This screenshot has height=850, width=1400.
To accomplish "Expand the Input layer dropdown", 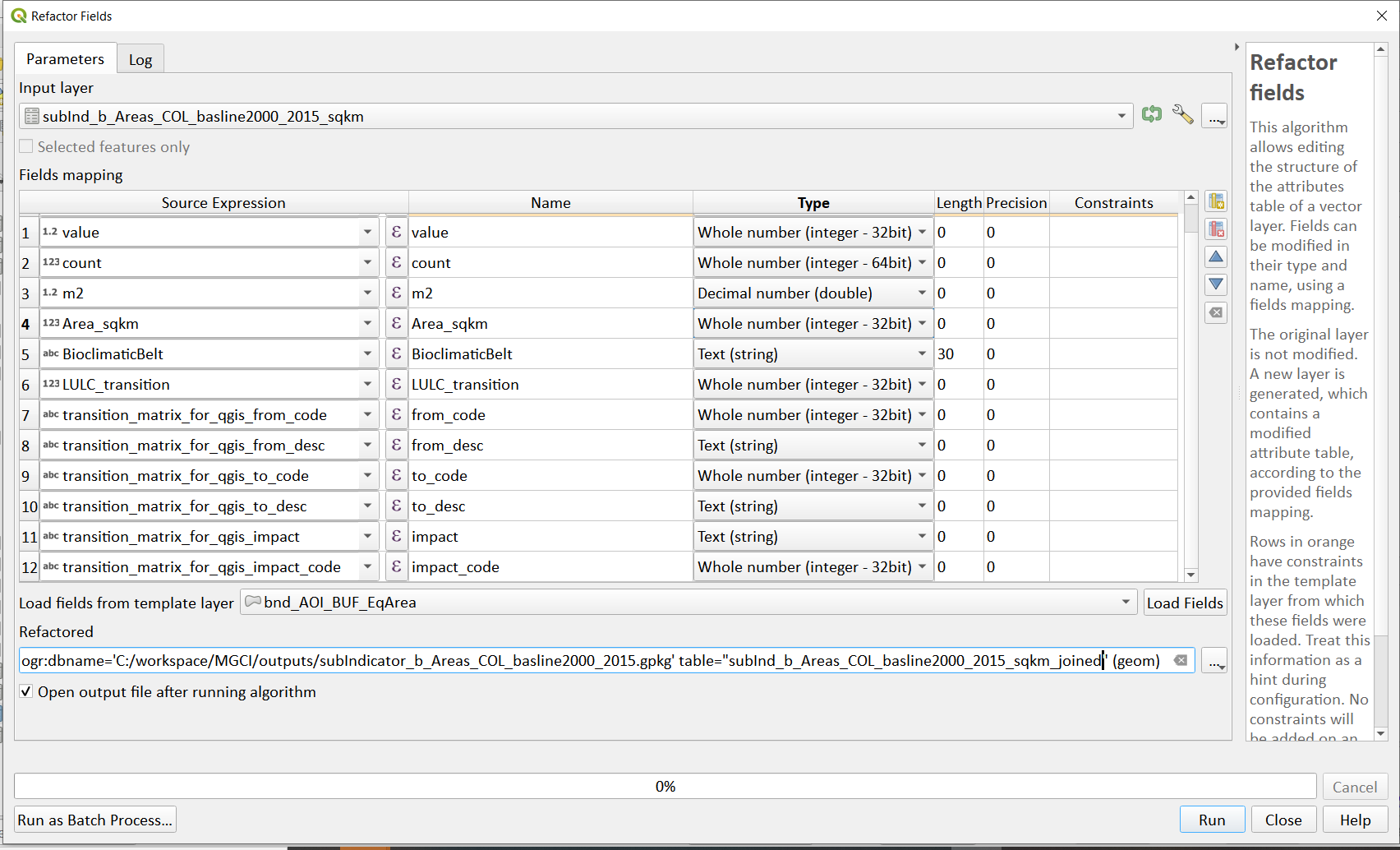I will pyautogui.click(x=1121, y=116).
